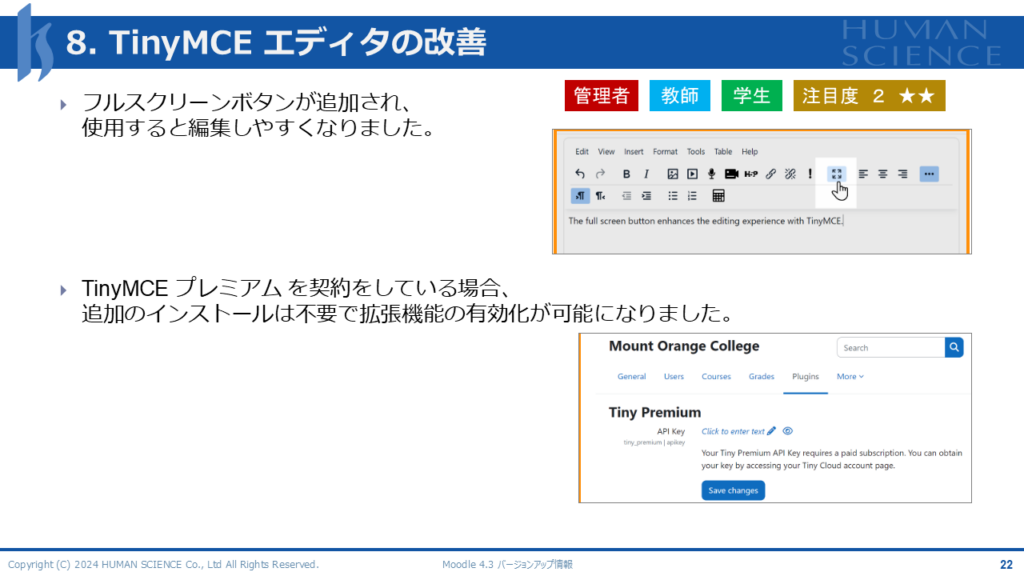
Task: Create a numbered list
Action: pos(692,196)
